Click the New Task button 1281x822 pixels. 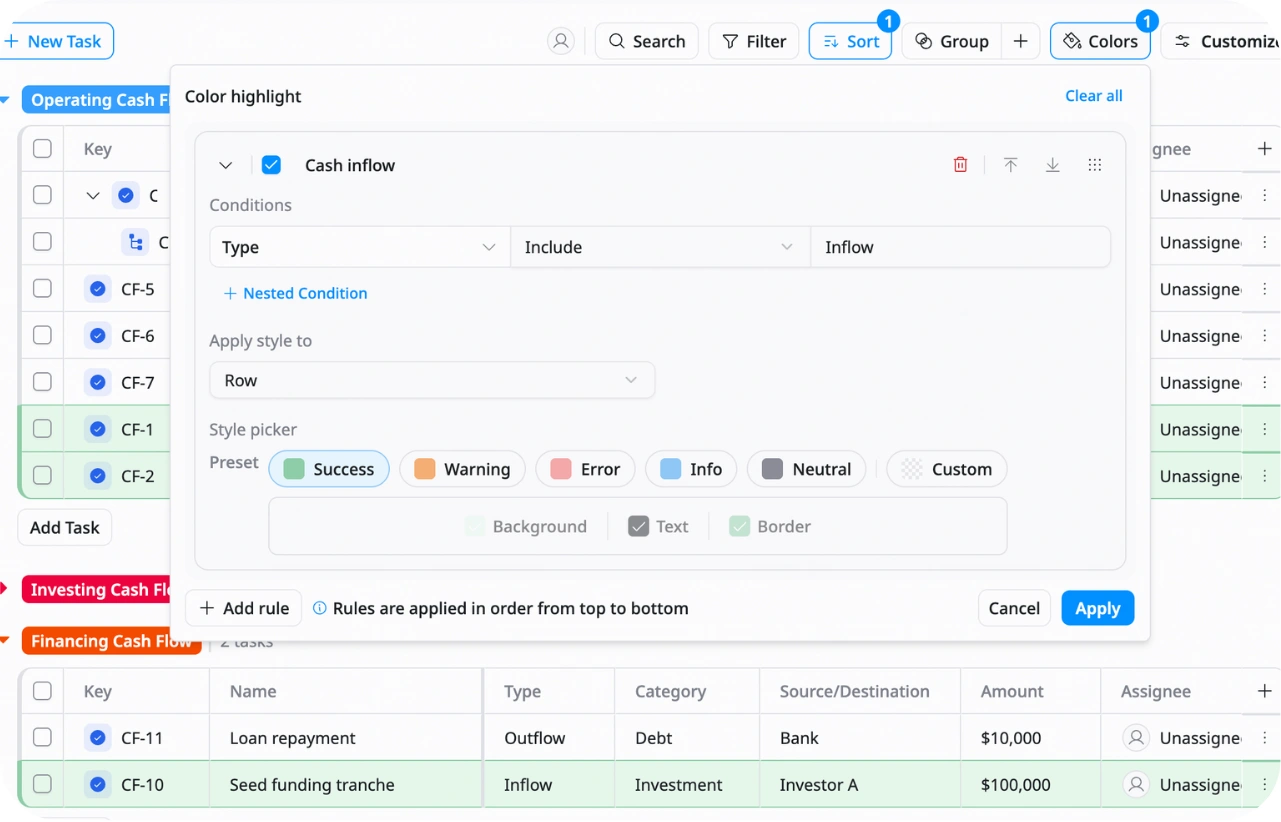coord(54,41)
